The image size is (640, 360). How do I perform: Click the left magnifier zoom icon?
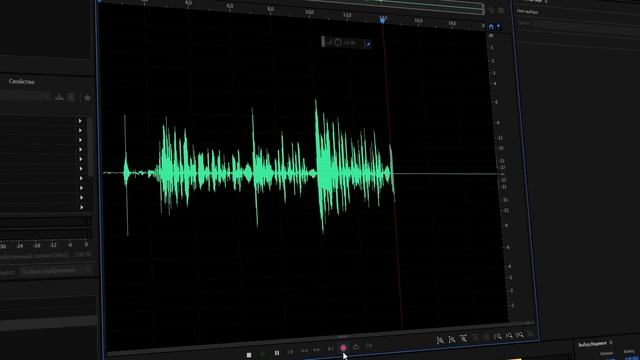(x=498, y=336)
